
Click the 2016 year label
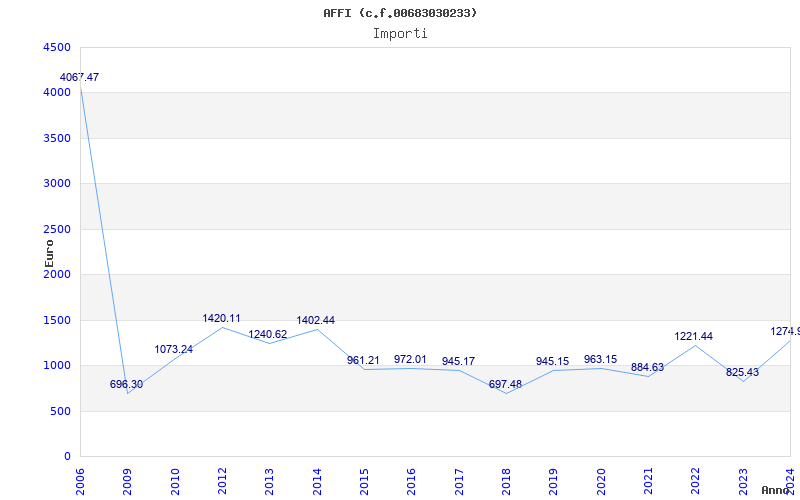click(x=412, y=482)
